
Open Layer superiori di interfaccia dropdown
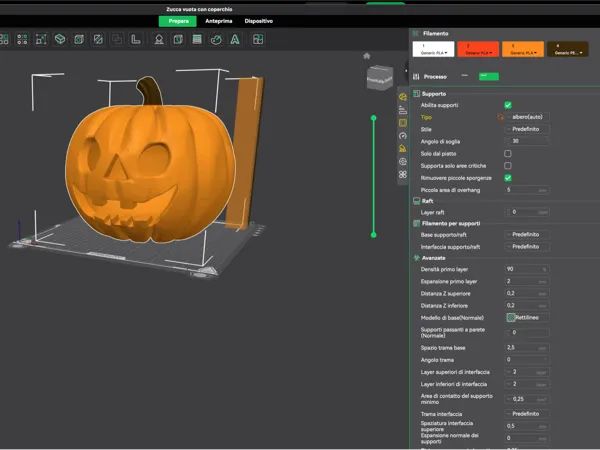click(527, 372)
